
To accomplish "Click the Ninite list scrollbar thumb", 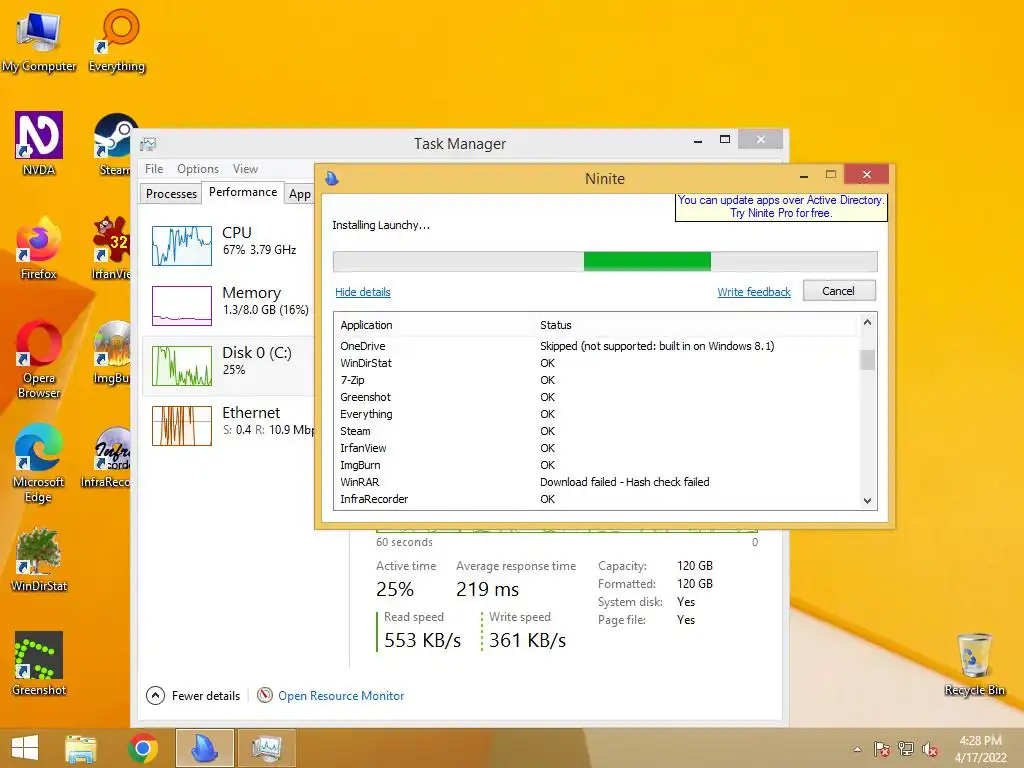I will pos(867,360).
